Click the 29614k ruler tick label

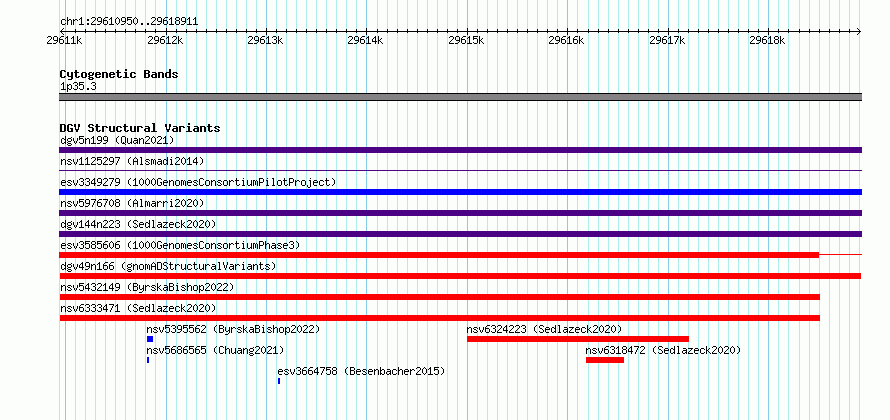(367, 40)
